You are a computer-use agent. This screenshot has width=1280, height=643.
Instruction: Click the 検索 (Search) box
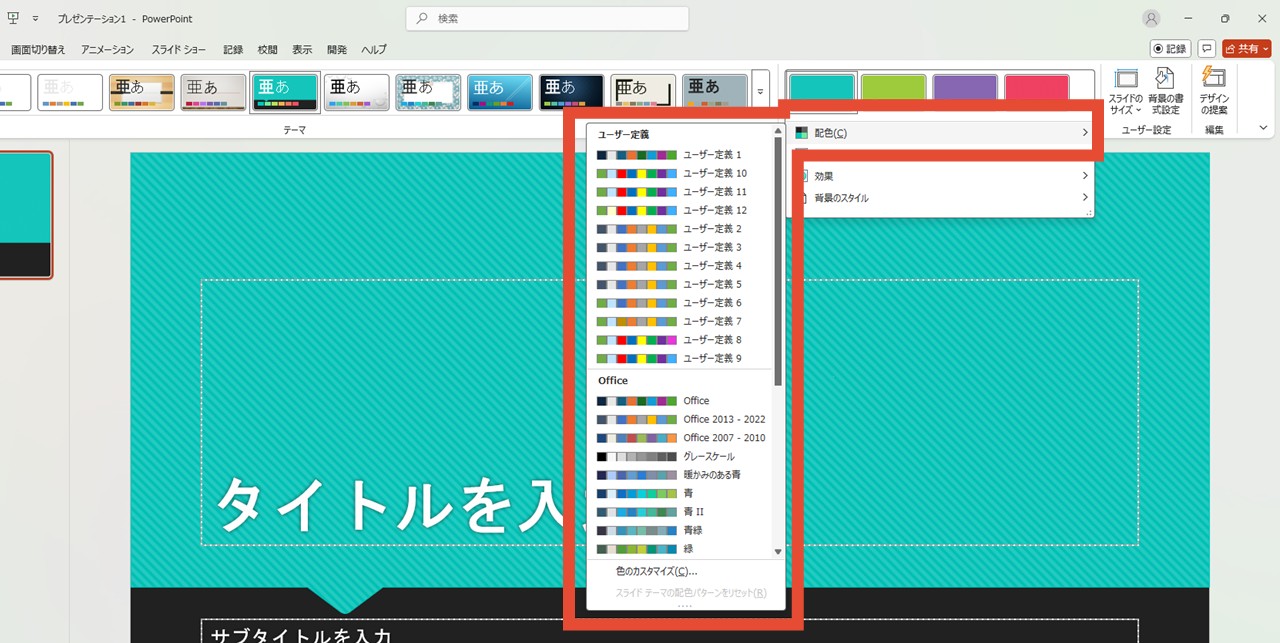pos(547,19)
